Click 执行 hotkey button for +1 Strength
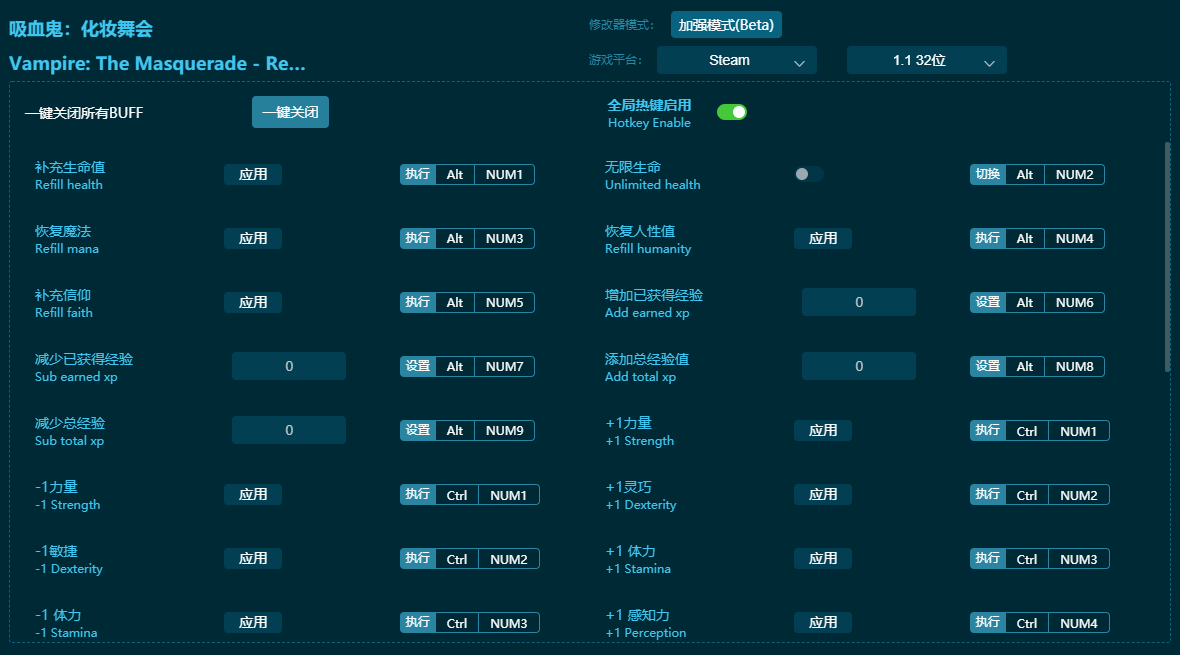The width and height of the screenshot is (1180, 655). click(987, 431)
